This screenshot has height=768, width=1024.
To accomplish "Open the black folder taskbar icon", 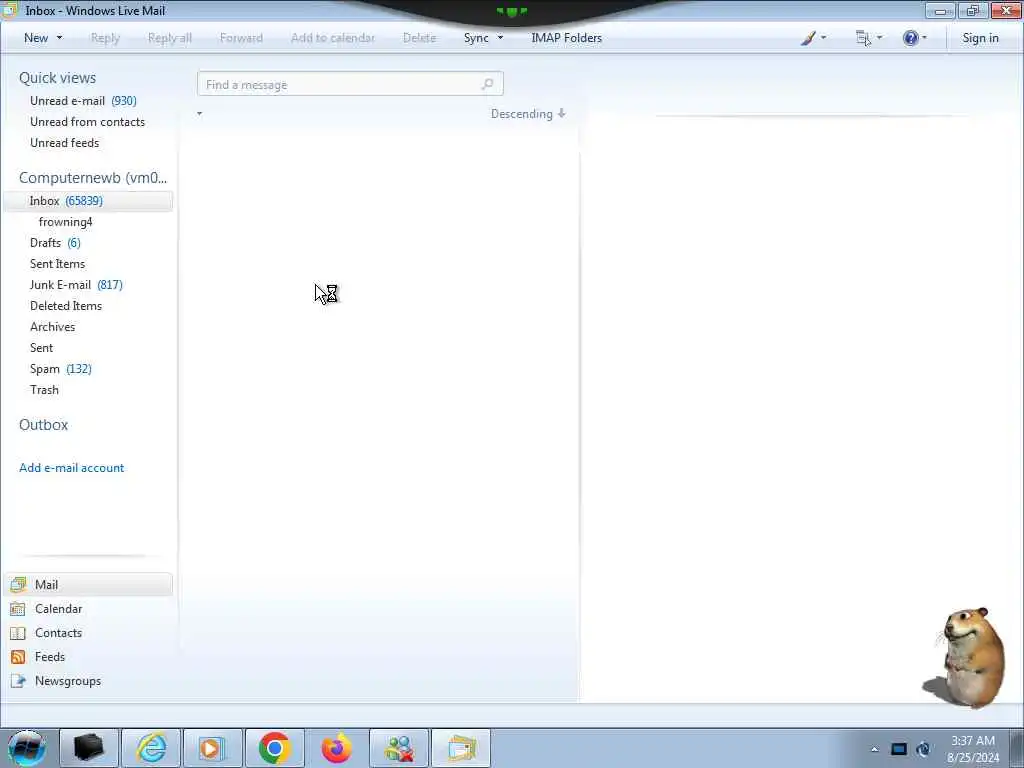I will 89,748.
